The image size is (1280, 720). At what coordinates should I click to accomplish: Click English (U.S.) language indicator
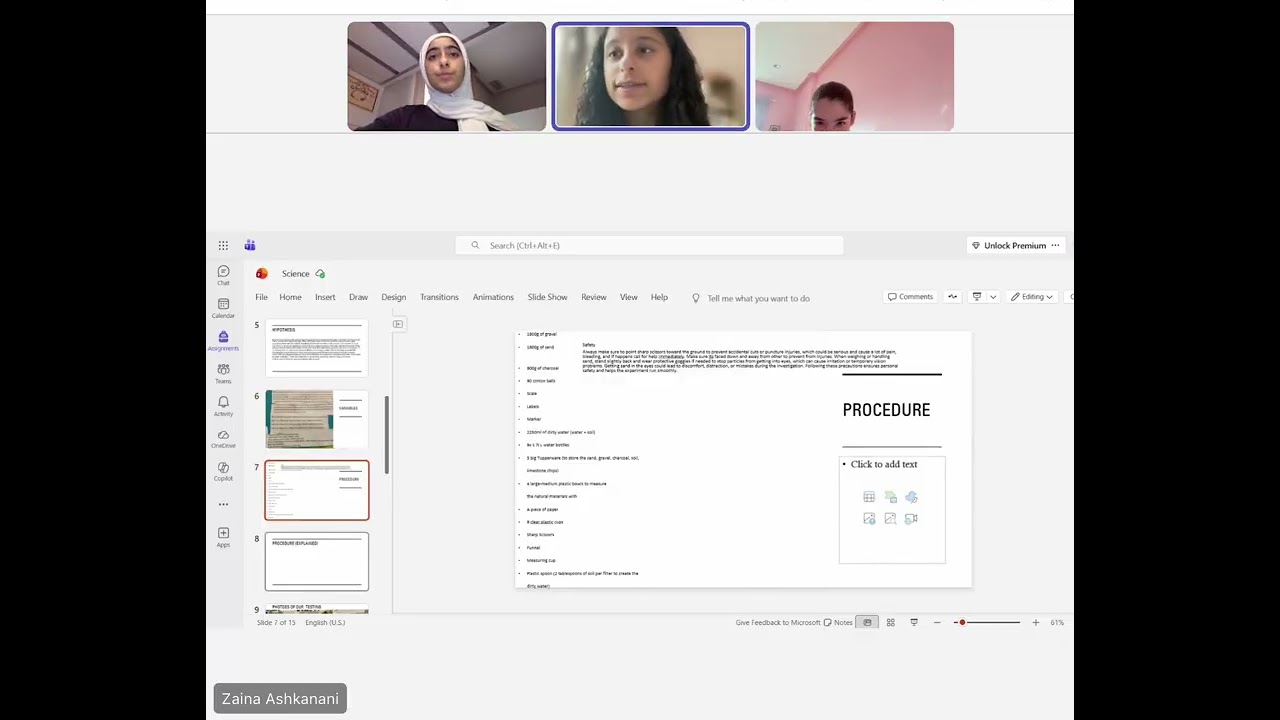pyautogui.click(x=325, y=622)
